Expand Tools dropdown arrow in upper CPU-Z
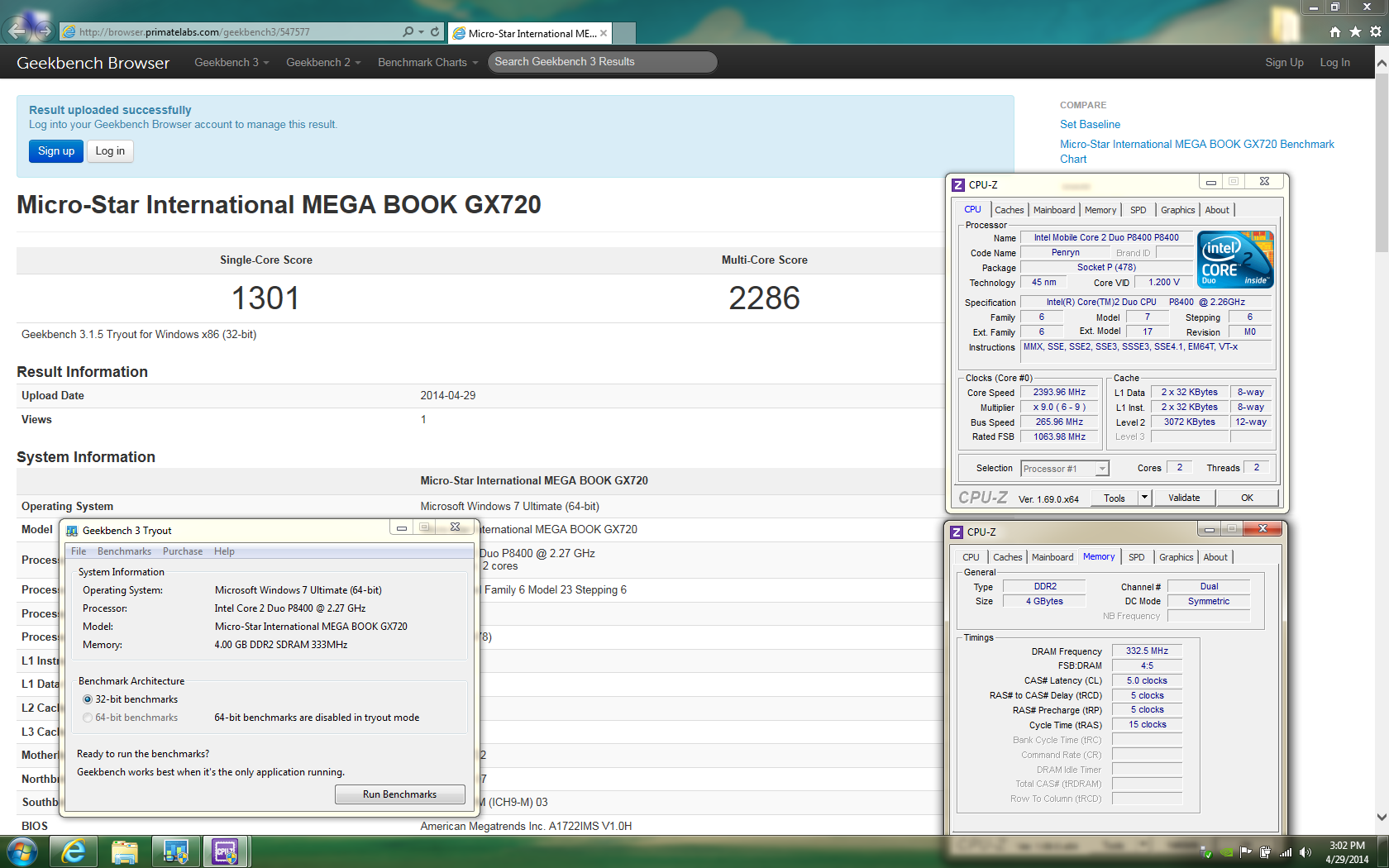 coord(1144,498)
